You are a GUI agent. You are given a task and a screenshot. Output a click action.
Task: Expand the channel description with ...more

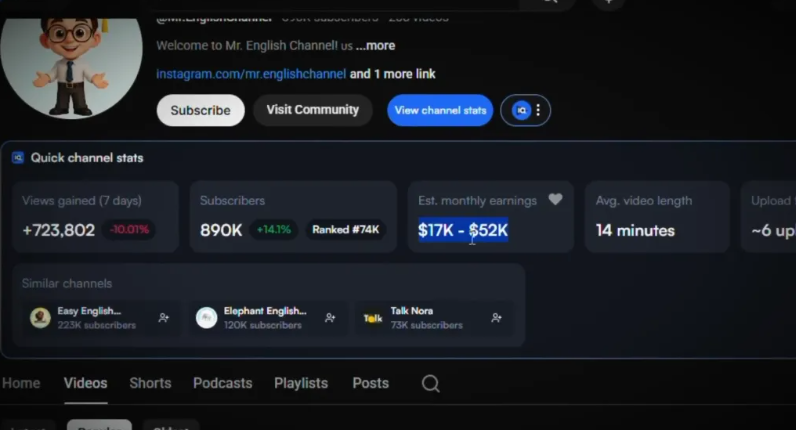point(375,46)
